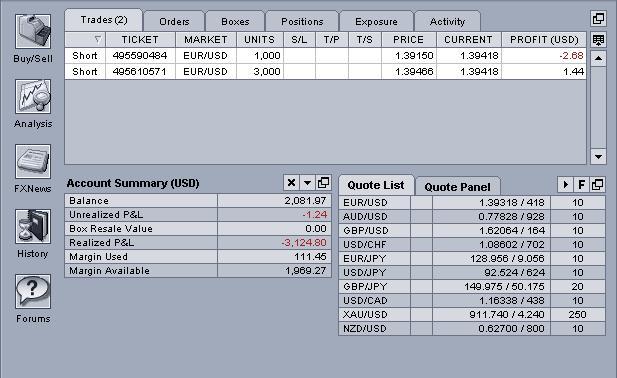
Task: Select the GBP/JPY quote row
Action: click(472, 286)
